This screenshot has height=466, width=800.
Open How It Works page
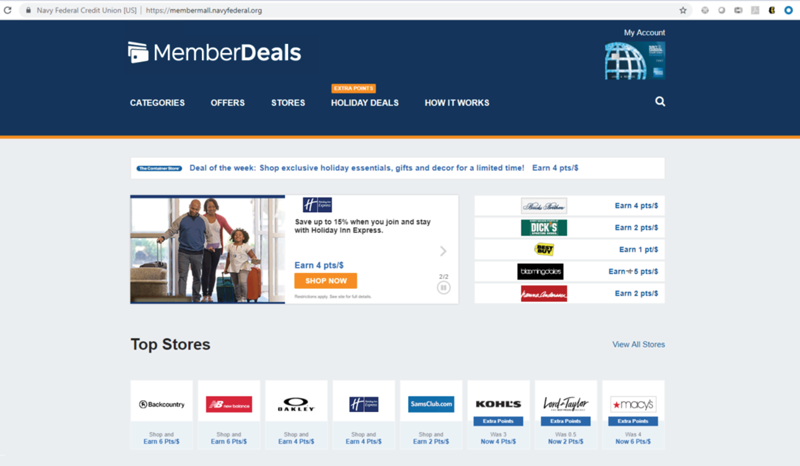pos(457,103)
